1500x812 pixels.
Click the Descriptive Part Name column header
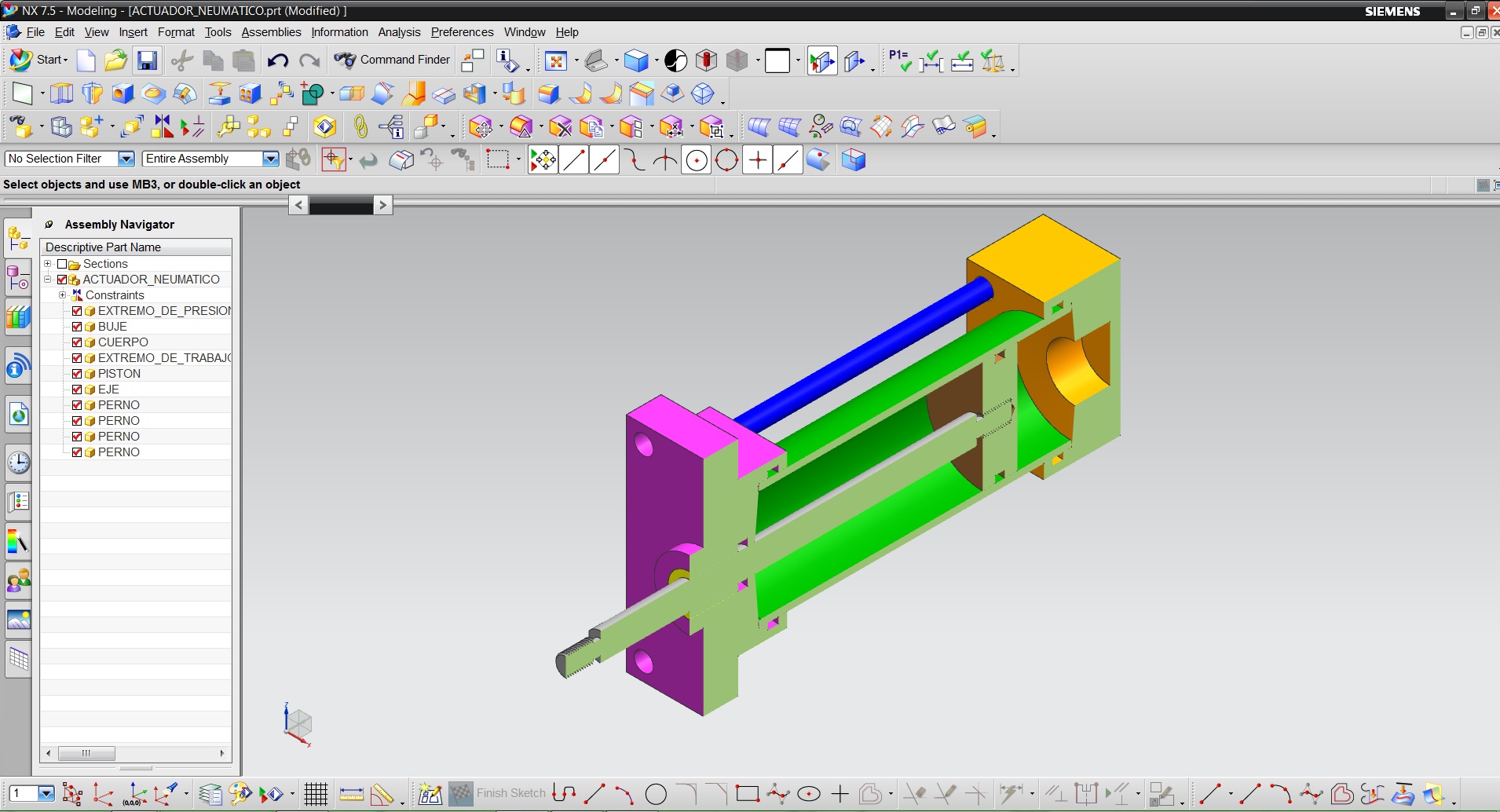tap(137, 247)
